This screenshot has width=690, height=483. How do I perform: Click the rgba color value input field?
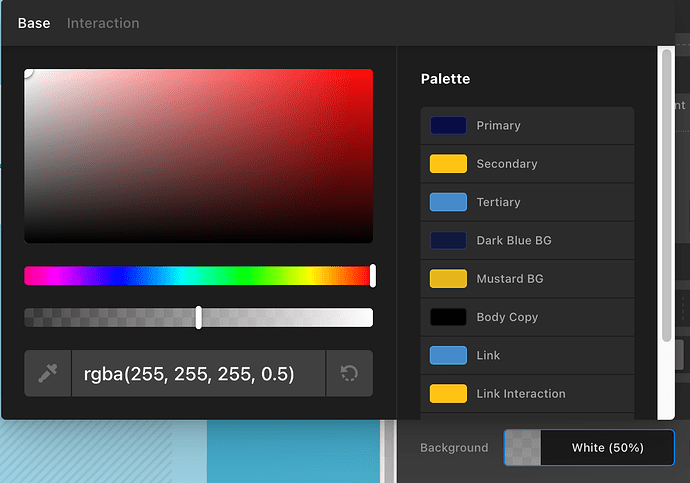tap(197, 373)
